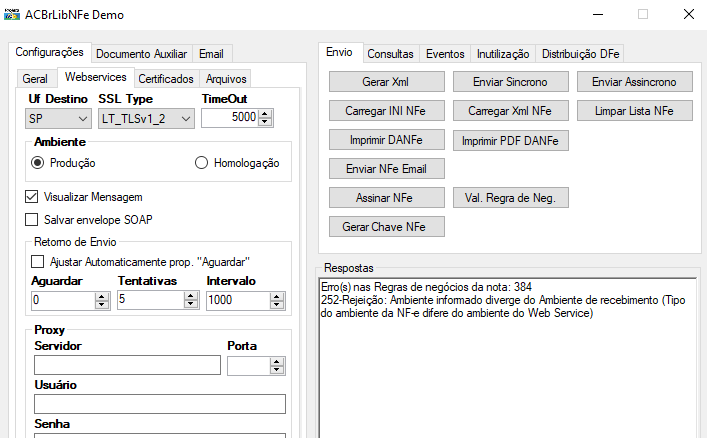Increase the Aguardar value with up arrow
Viewport: 707px width, 438px height.
(x=103, y=296)
